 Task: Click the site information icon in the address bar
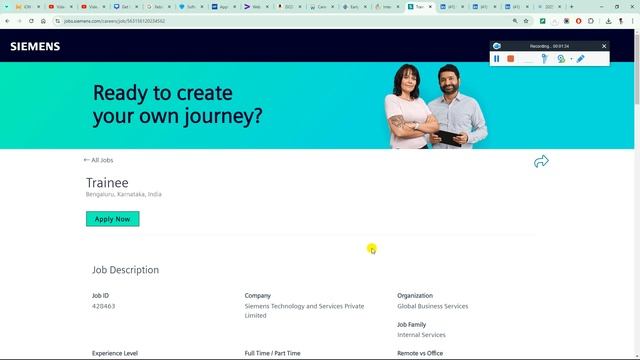58,21
